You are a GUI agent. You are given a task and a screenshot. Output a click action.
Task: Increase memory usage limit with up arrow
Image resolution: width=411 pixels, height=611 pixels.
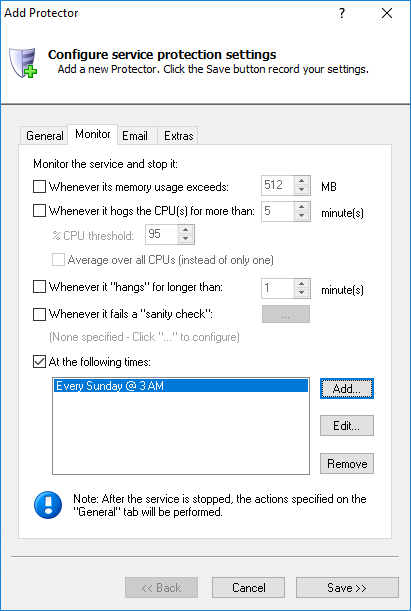302,181
